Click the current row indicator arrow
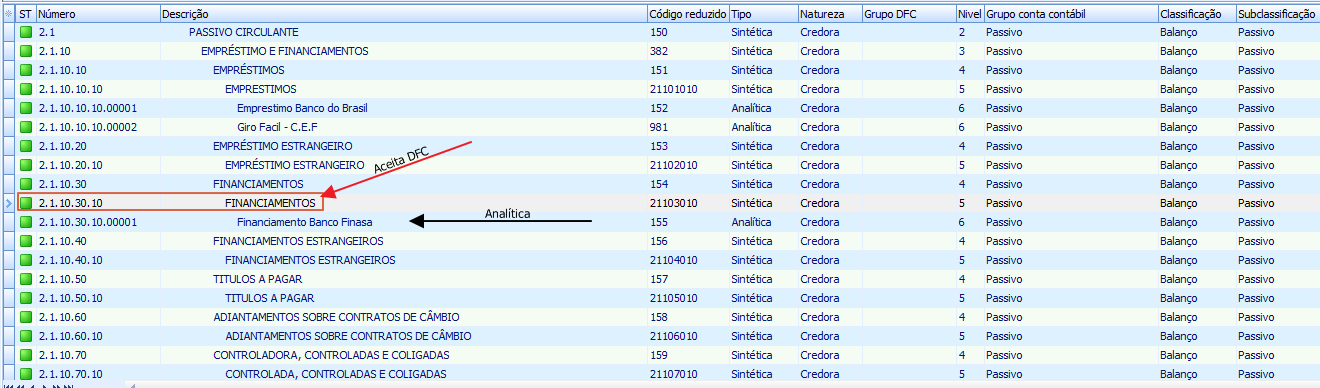Image resolution: width=1320 pixels, height=388 pixels. 8,203
